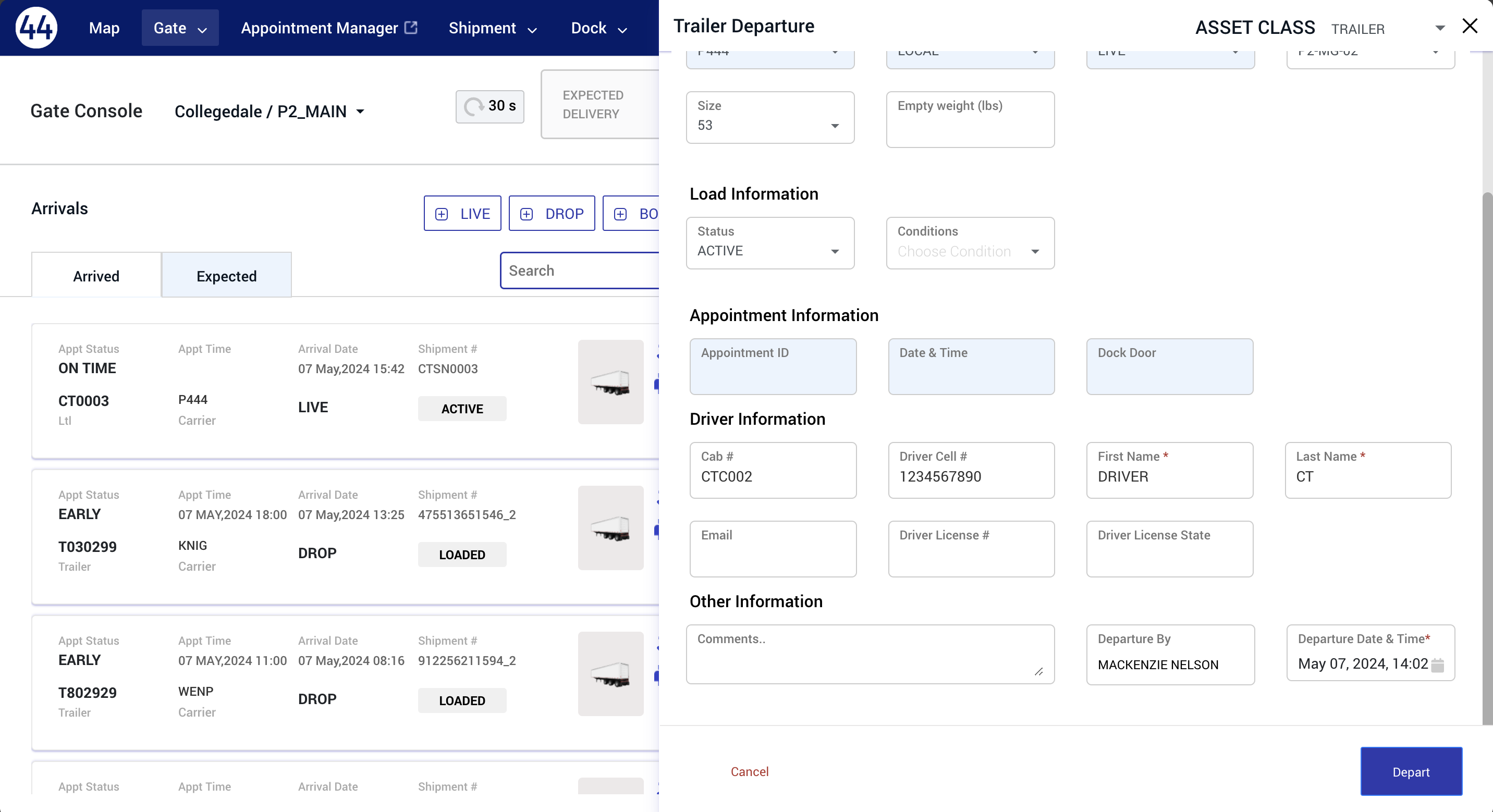Screen dimensions: 1493x812
Task: Click the T802929 trailer number
Action: pos(88,693)
